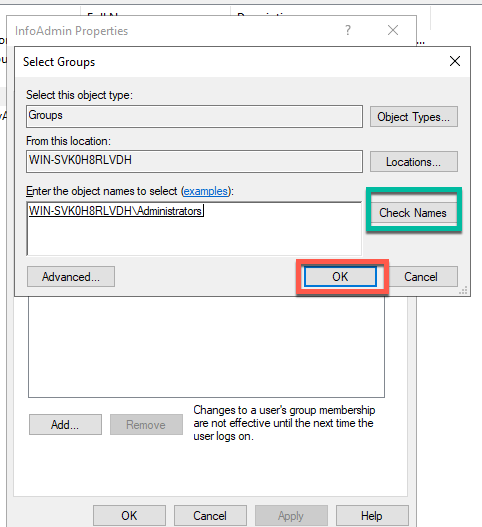Click the WIN-SVK0H8RLVDH location field
The width and height of the screenshot is (482, 527).
pyautogui.click(x=194, y=161)
